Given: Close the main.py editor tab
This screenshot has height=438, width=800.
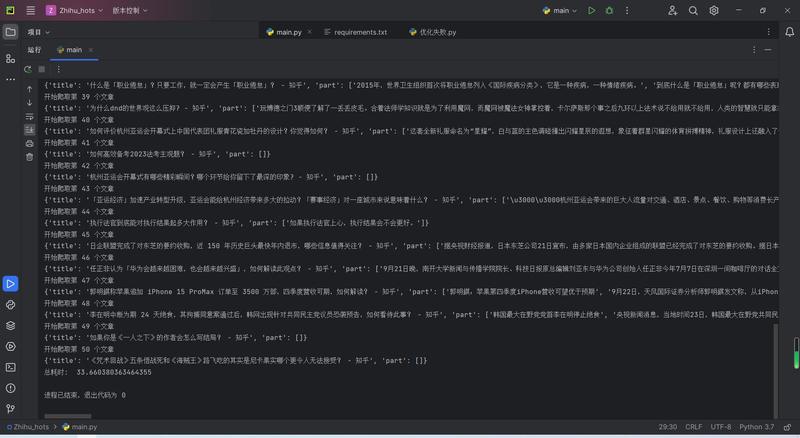Looking at the screenshot, I should (309, 32).
